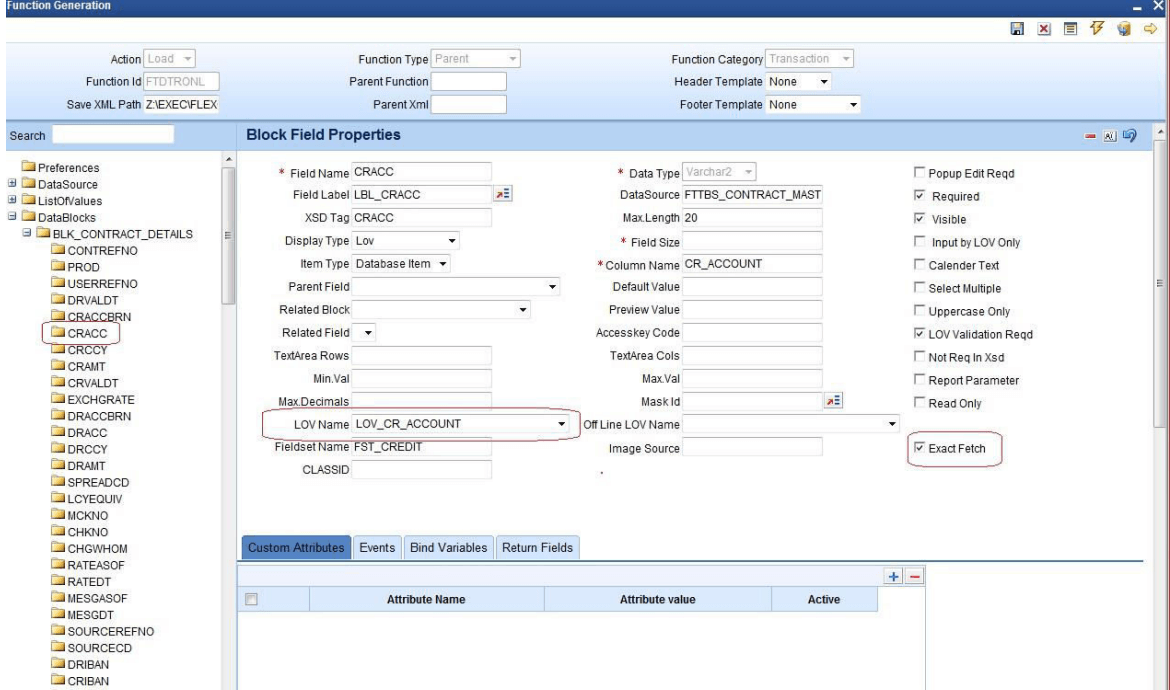This screenshot has height=690, width=1170.
Task: Select the MCKNO tree item
Action: click(87, 515)
